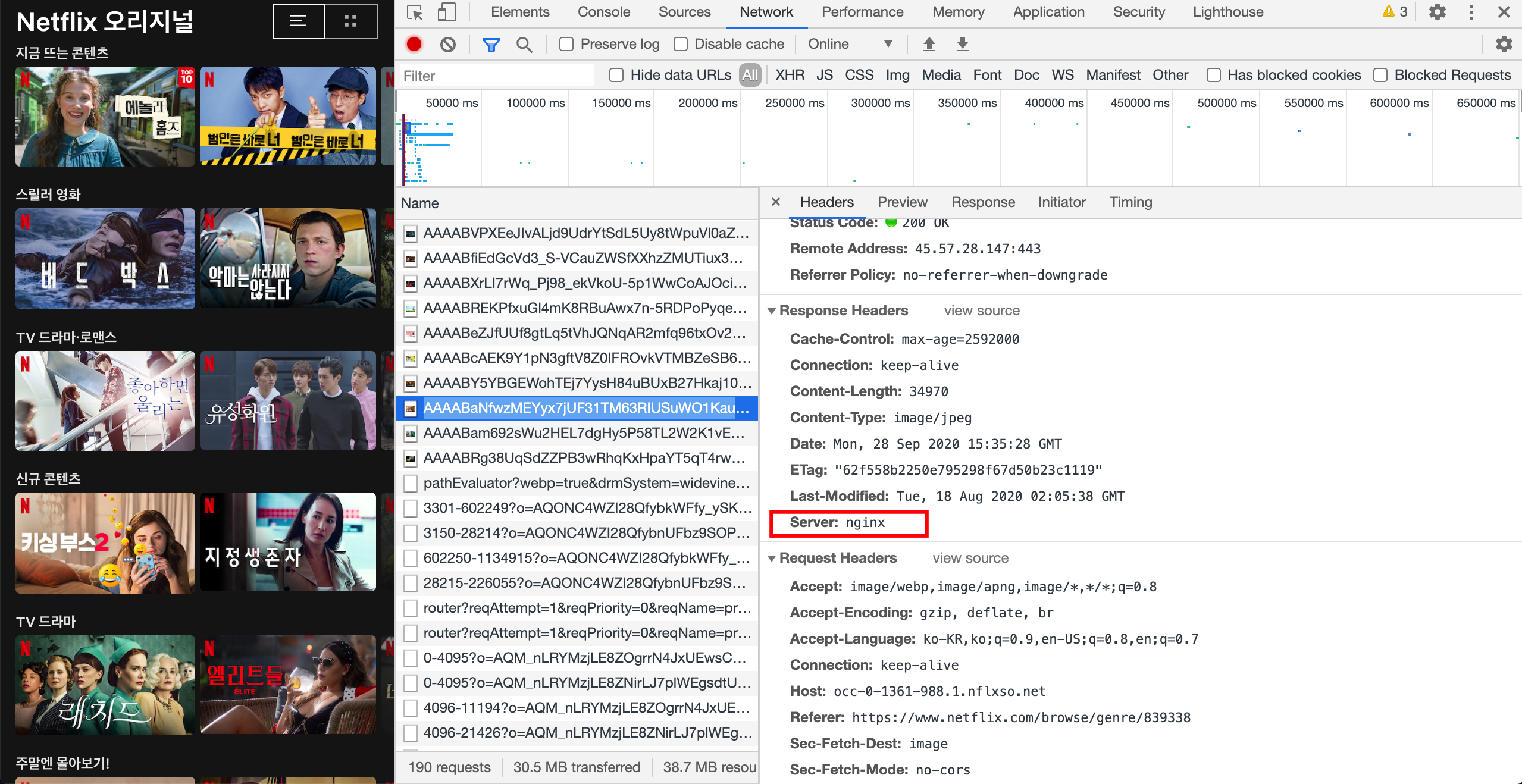Click the export HAR download icon
Screen dimensions: 1522x784
962,44
